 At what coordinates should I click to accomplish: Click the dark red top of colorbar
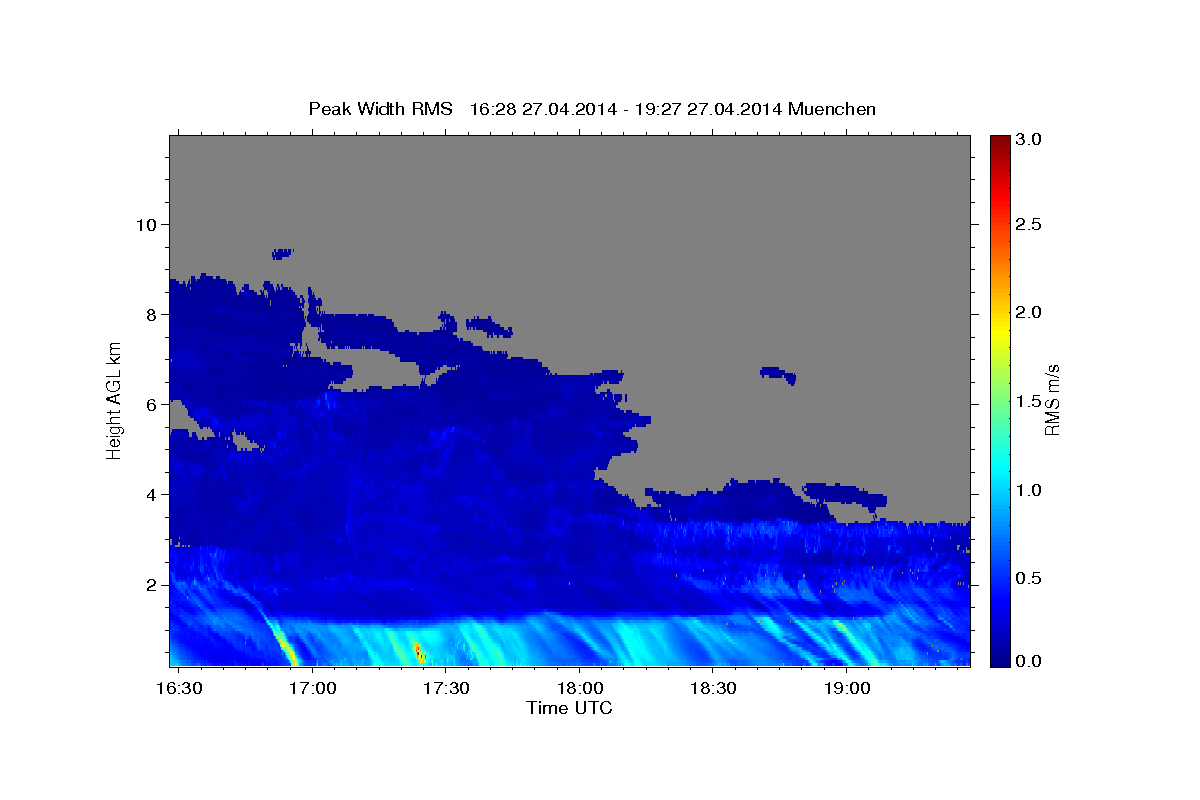(x=999, y=145)
